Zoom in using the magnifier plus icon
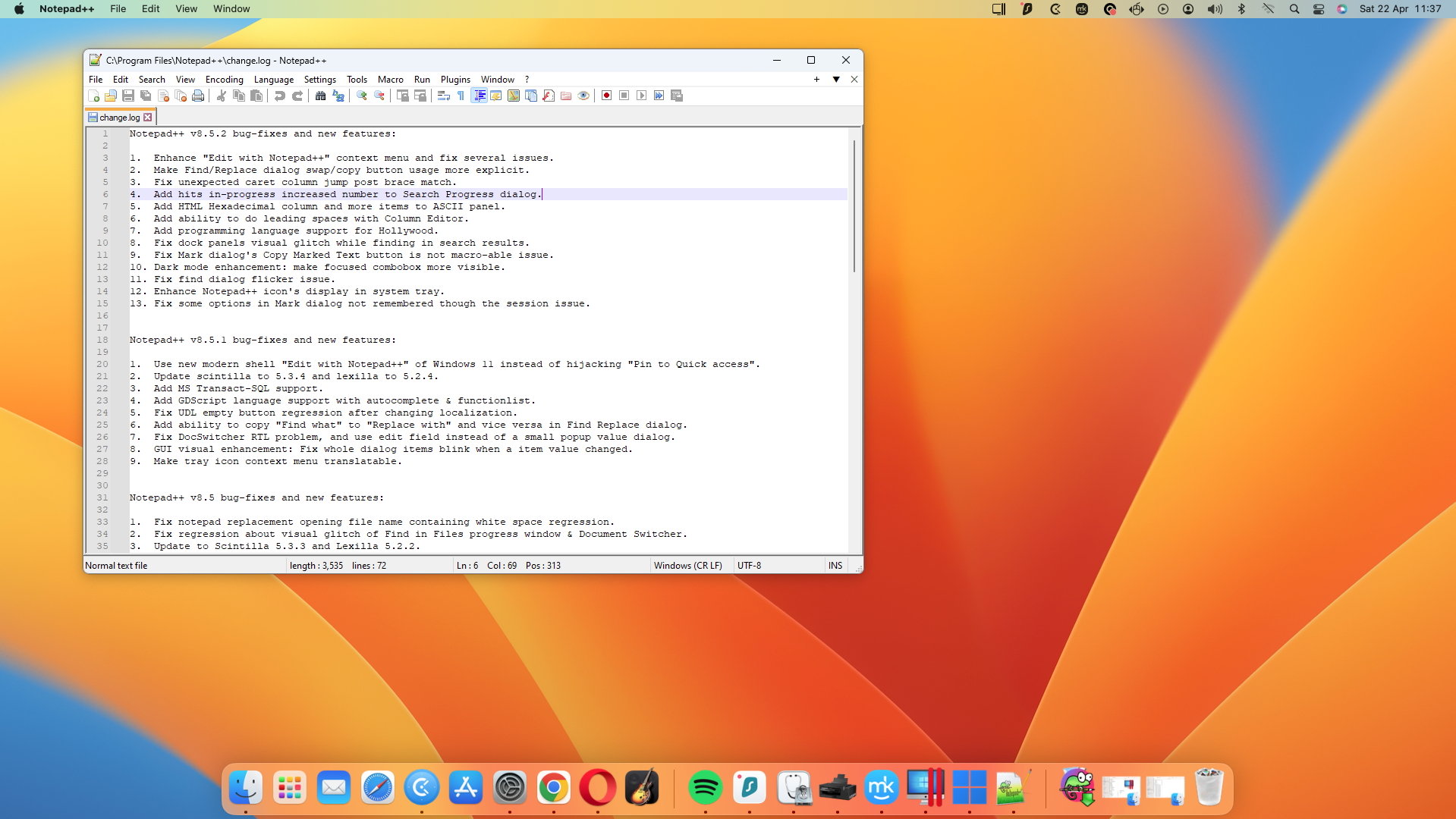Viewport: 1456px width, 819px height. [x=362, y=96]
